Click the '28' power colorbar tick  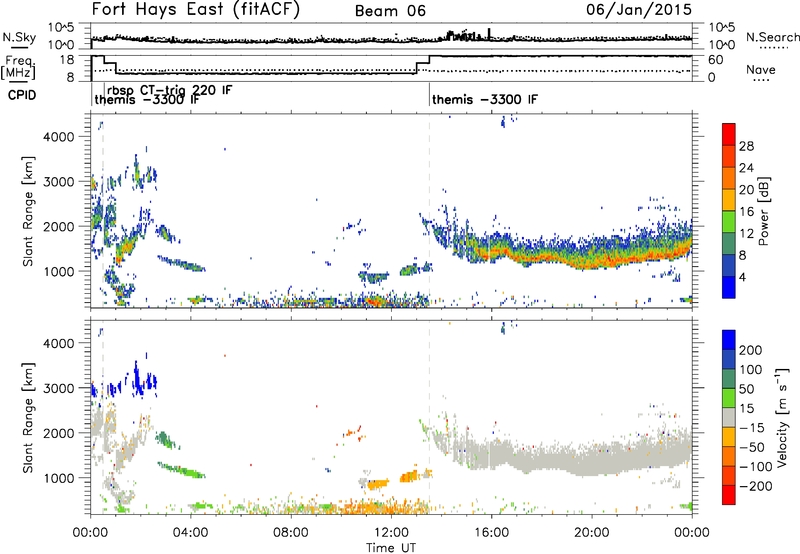tap(746, 146)
